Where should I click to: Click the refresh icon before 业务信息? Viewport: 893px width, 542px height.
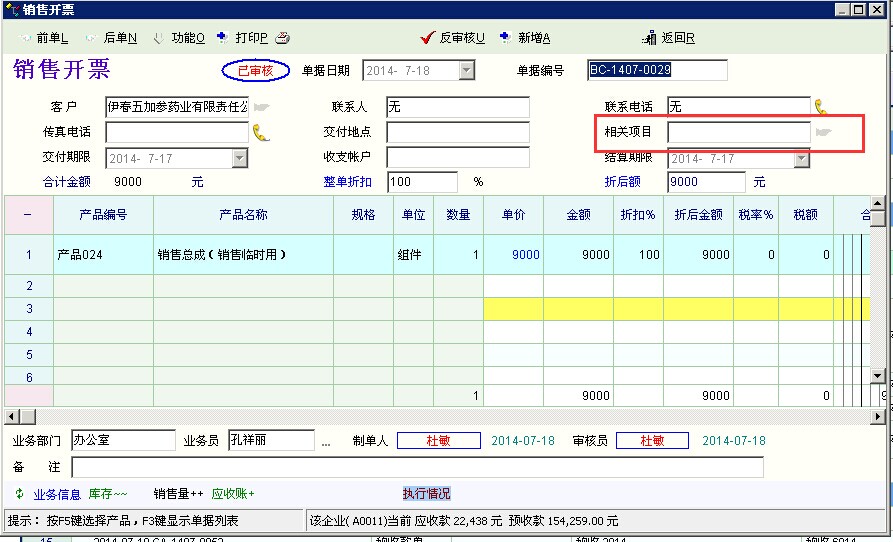pyautogui.click(x=18, y=494)
